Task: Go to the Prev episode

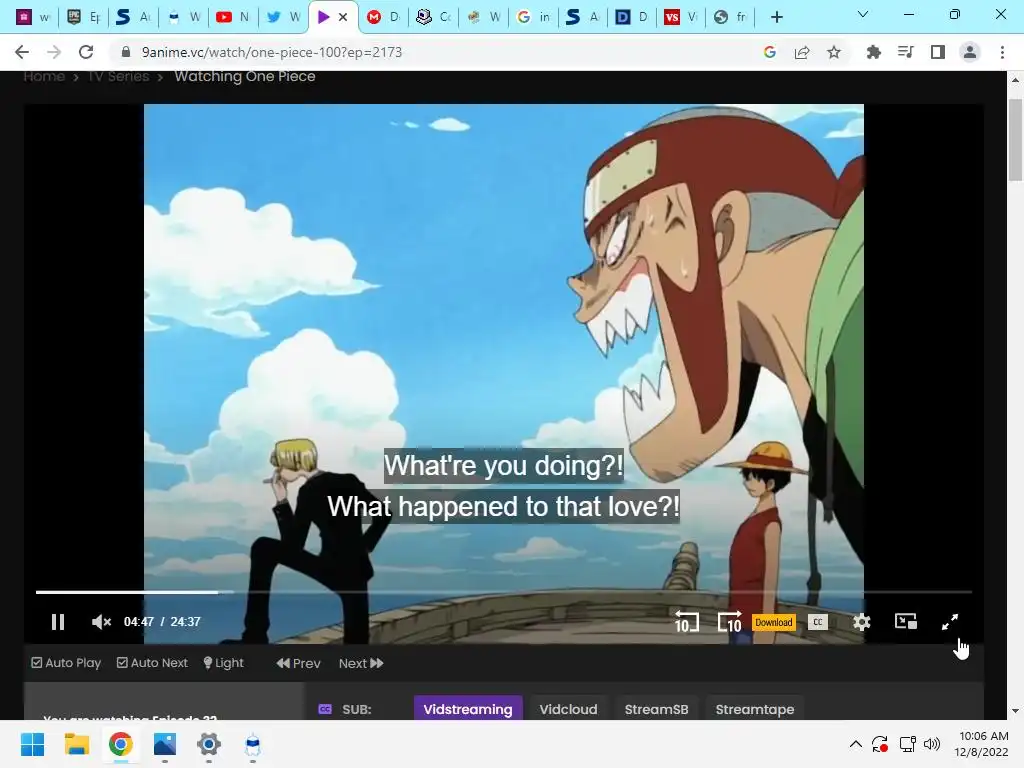Action: coord(298,664)
